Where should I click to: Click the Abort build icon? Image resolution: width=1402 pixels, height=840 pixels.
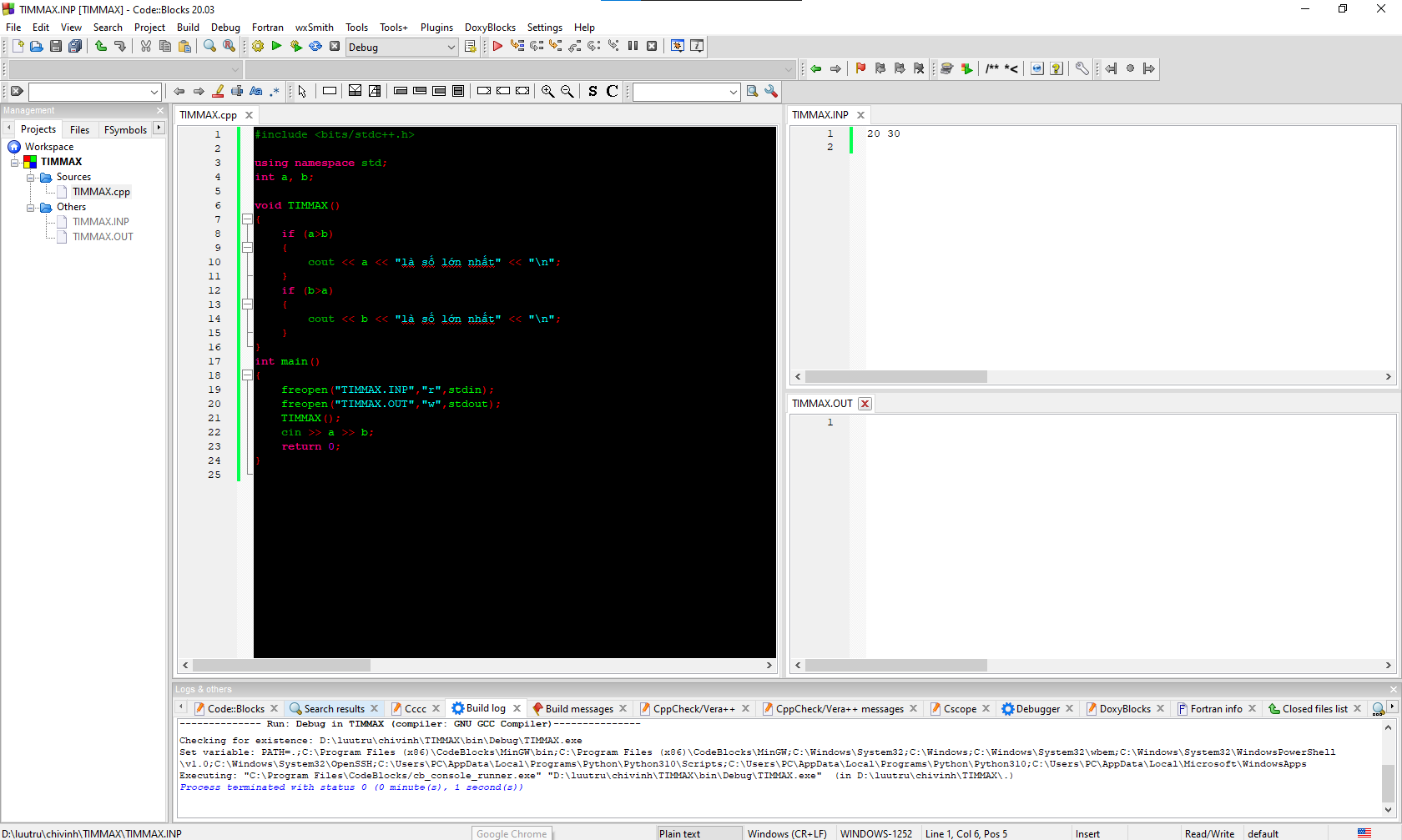(x=335, y=47)
